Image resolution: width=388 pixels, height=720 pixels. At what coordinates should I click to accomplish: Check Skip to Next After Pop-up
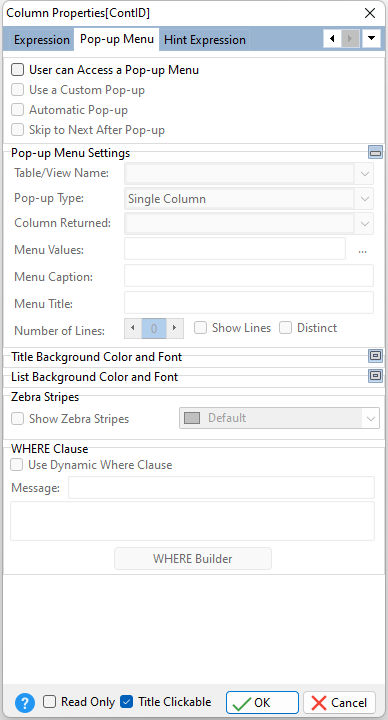(x=17, y=129)
